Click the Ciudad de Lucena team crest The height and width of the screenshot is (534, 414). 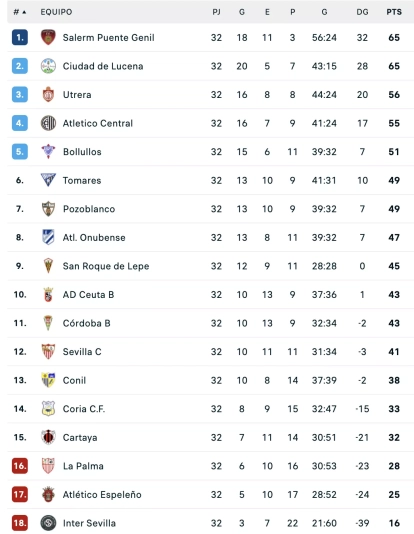pos(48,66)
